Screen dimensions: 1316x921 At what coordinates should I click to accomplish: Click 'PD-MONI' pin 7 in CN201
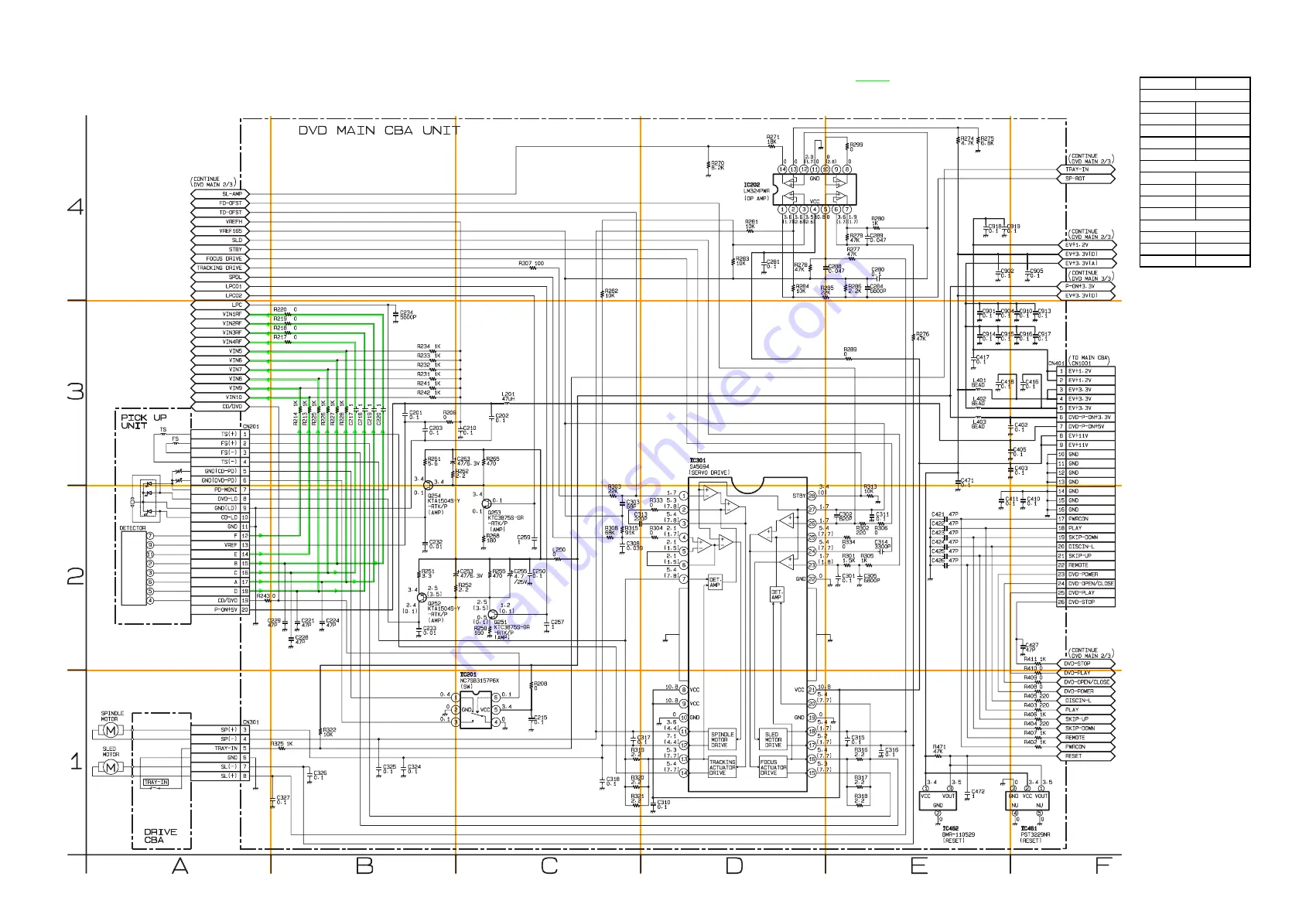[220, 489]
